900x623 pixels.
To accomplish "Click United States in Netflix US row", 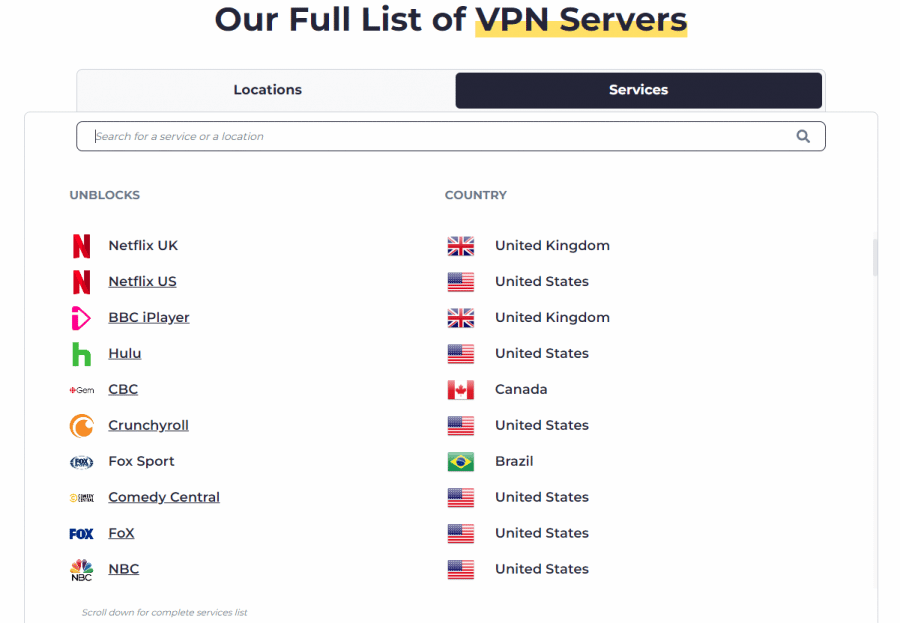I will [x=542, y=281].
